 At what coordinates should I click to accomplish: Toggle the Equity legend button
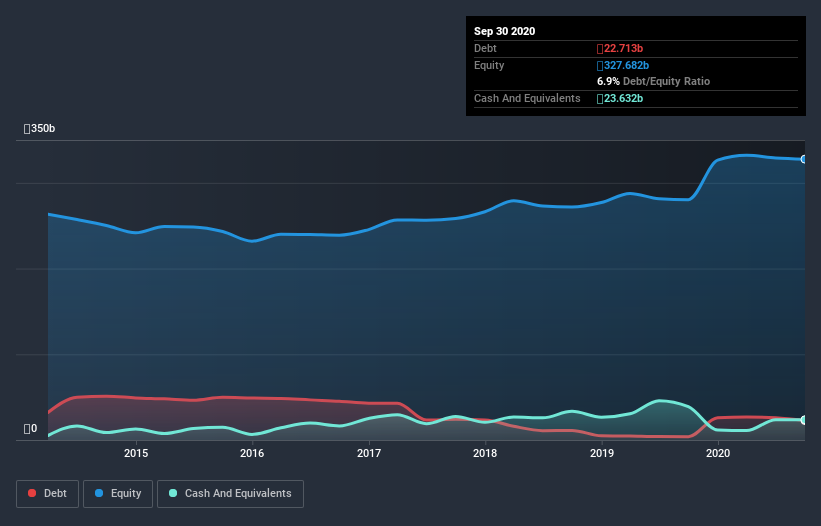coord(118,494)
